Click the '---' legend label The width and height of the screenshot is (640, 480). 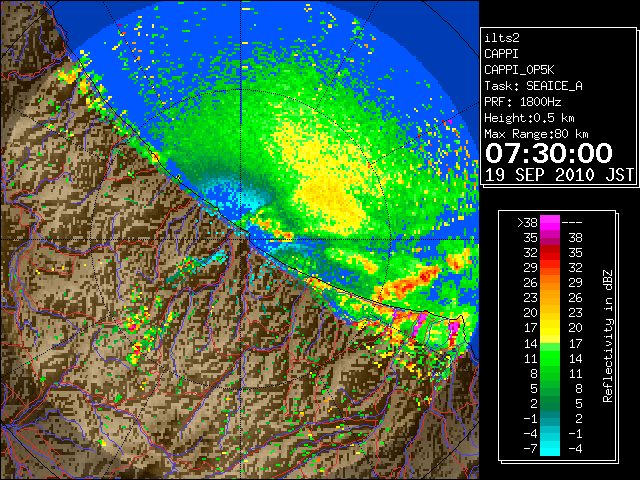(x=572, y=222)
